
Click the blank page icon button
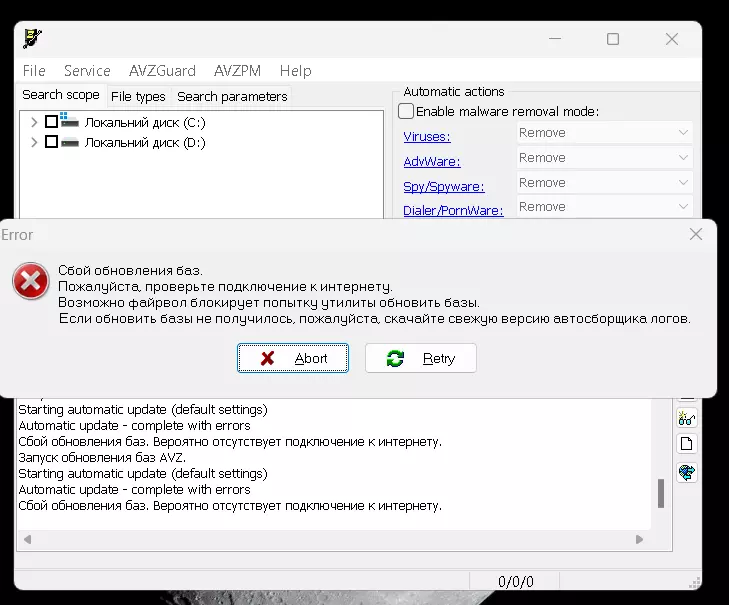(687, 444)
